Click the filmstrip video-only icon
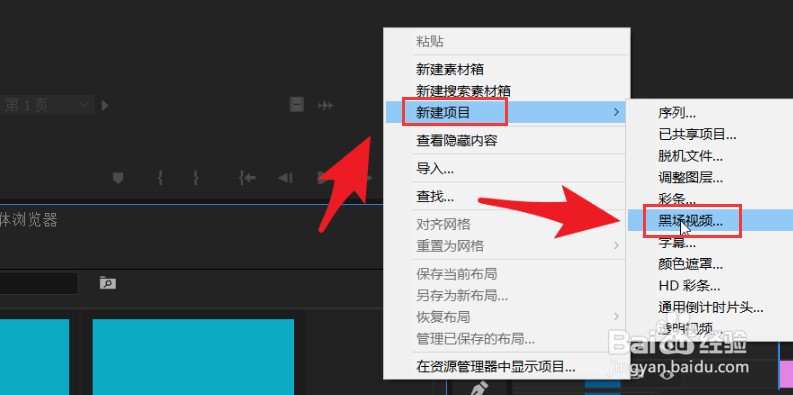 296,105
